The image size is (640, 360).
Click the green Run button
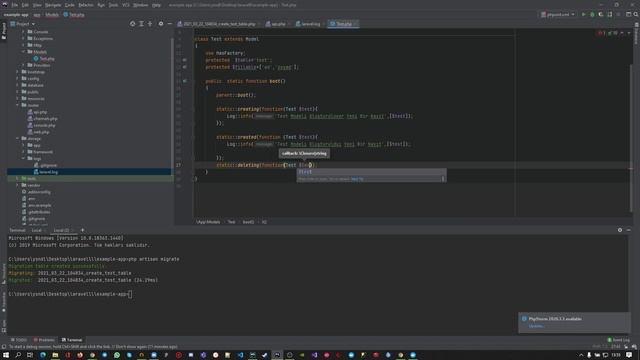tap(584, 14)
